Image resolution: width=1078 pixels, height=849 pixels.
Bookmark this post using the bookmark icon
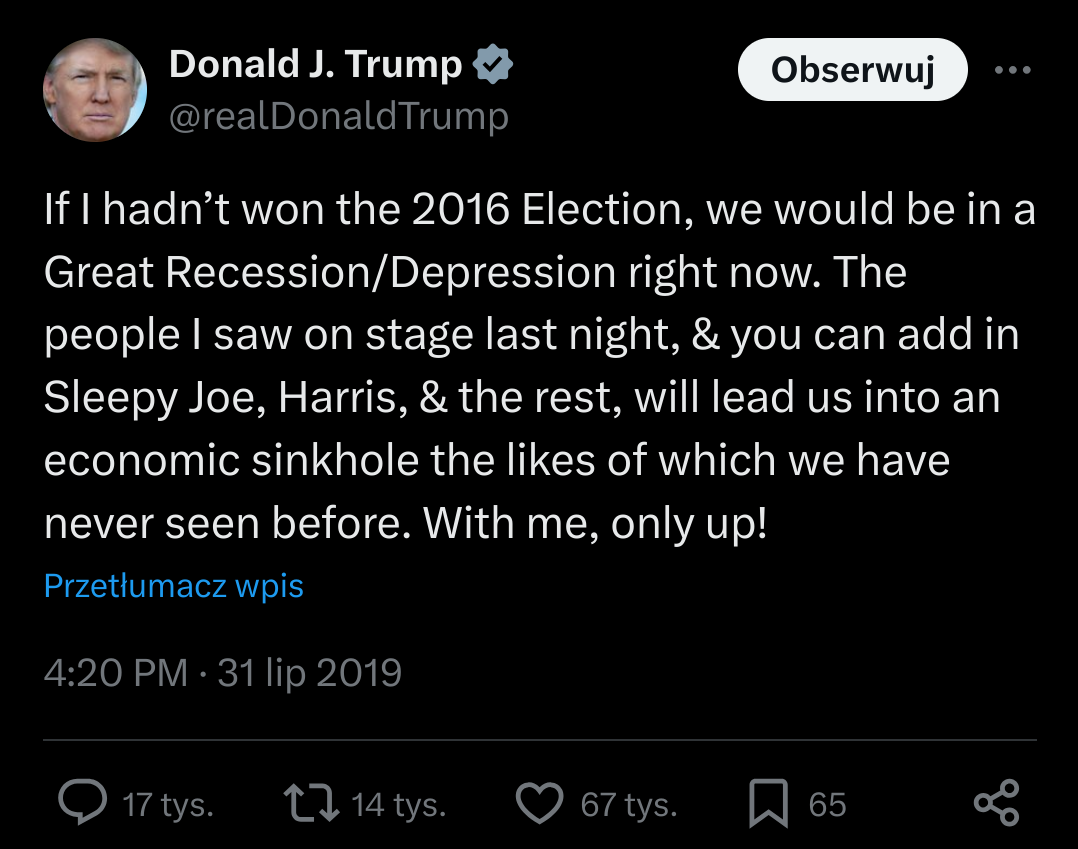[x=768, y=804]
